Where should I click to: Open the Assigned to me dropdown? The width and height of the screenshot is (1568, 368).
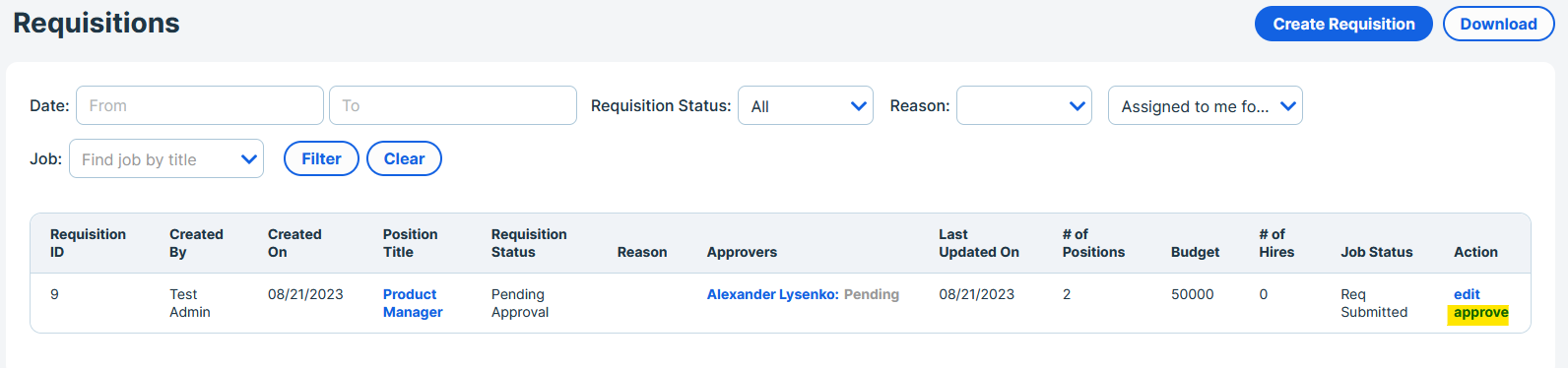click(1206, 105)
